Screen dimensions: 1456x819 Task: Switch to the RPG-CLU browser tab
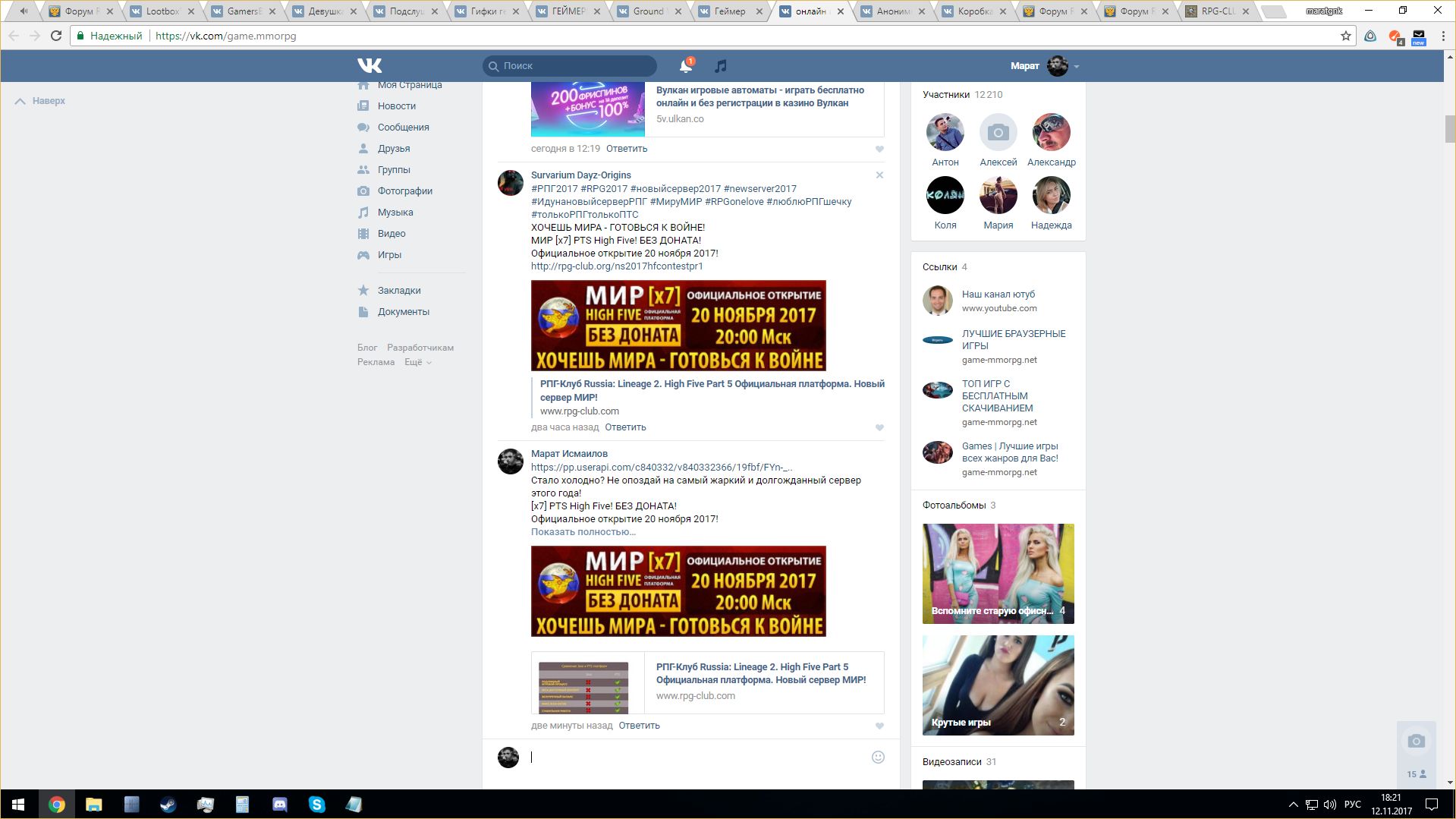click(x=1217, y=11)
